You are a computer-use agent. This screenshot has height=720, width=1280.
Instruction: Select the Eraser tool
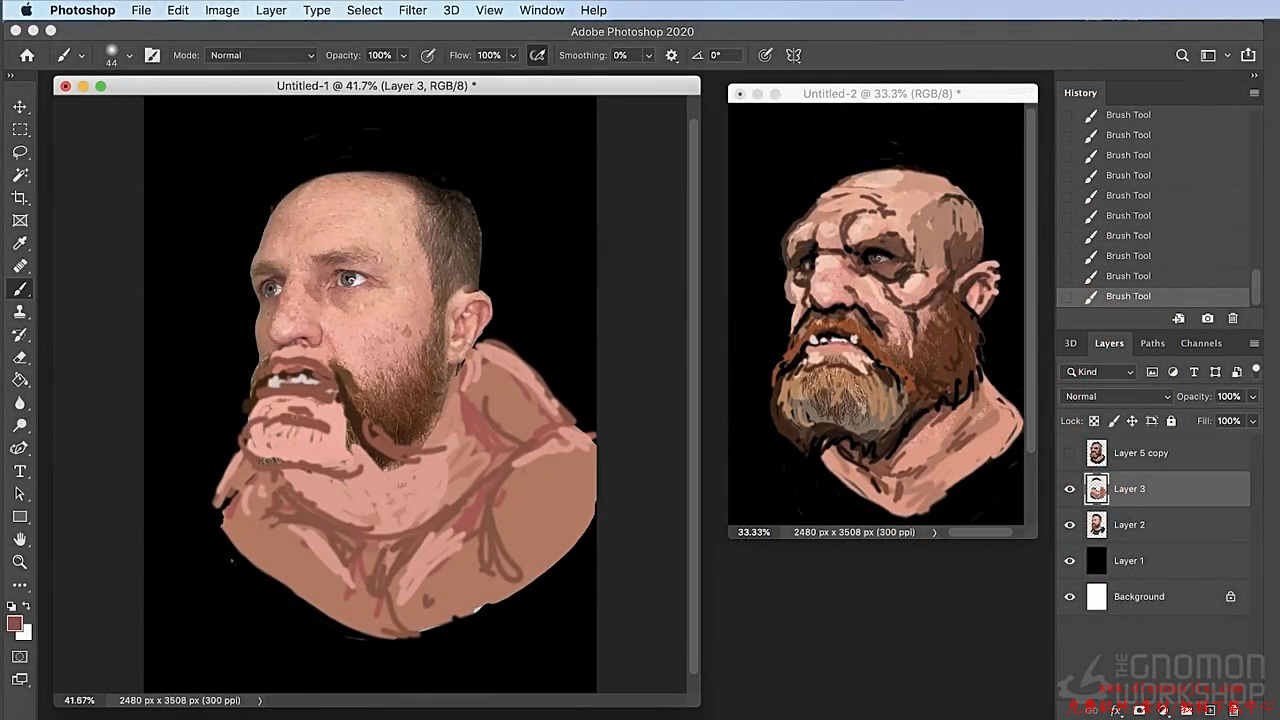pyautogui.click(x=20, y=357)
